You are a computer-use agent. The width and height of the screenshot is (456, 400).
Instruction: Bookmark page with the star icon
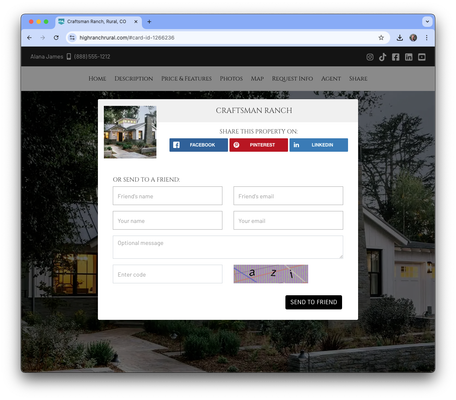[381, 38]
